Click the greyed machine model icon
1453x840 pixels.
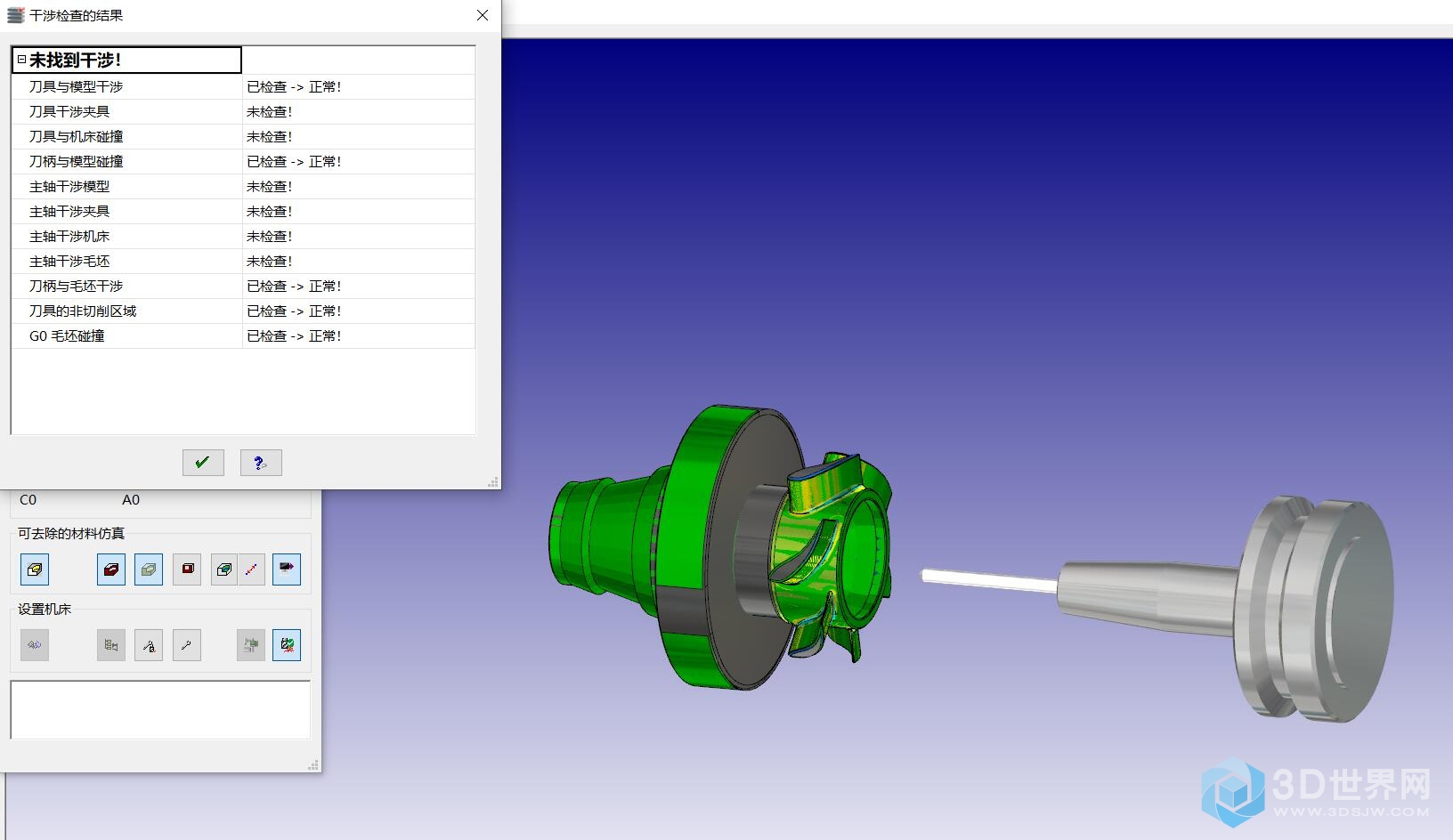click(251, 645)
